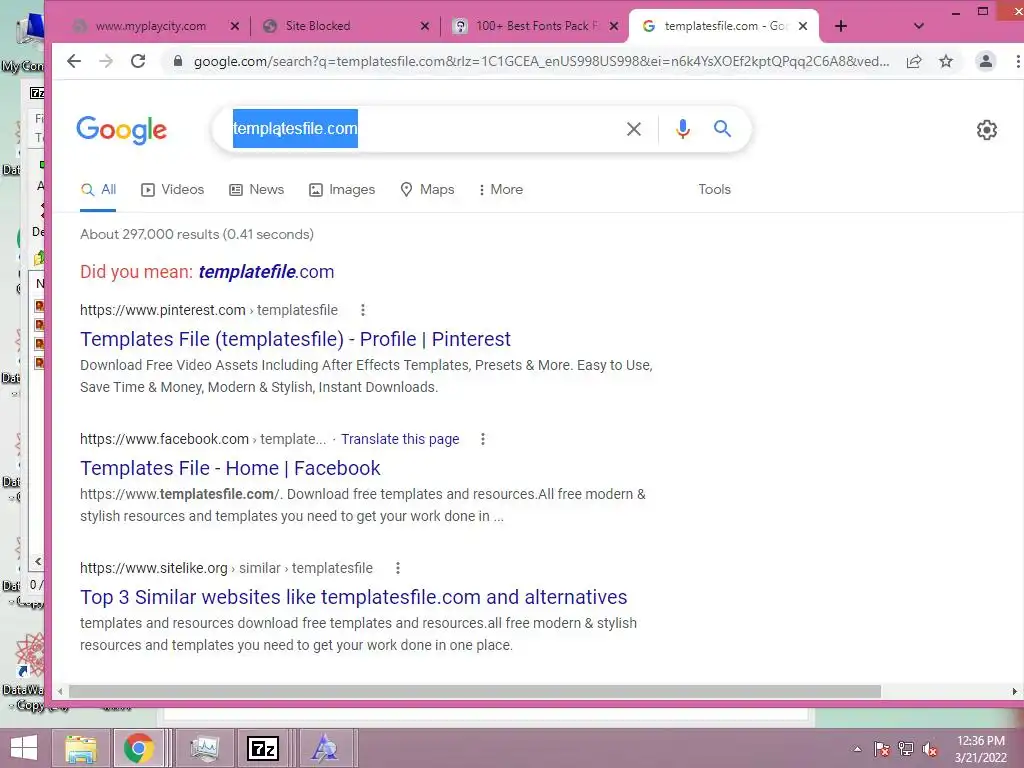Open options for the sitelike.org result

[x=398, y=568]
